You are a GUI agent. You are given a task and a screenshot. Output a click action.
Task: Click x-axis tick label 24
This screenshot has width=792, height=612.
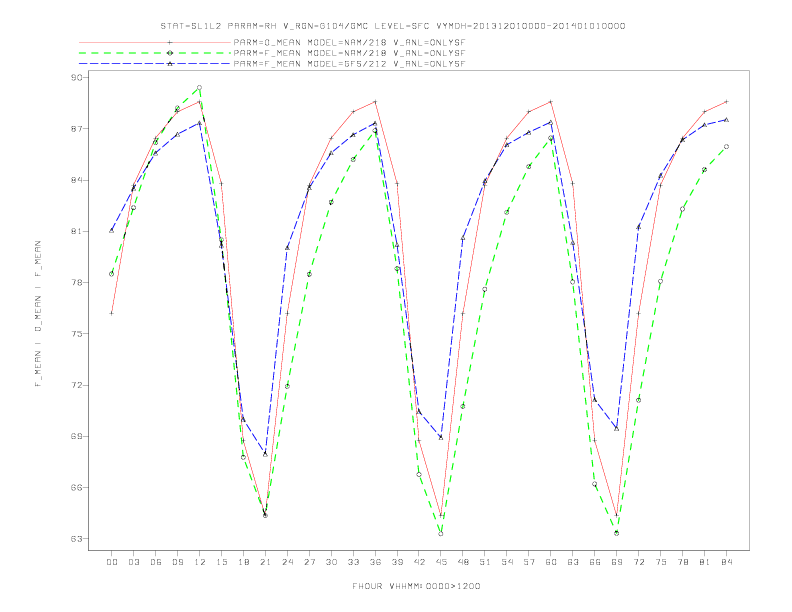click(x=287, y=562)
